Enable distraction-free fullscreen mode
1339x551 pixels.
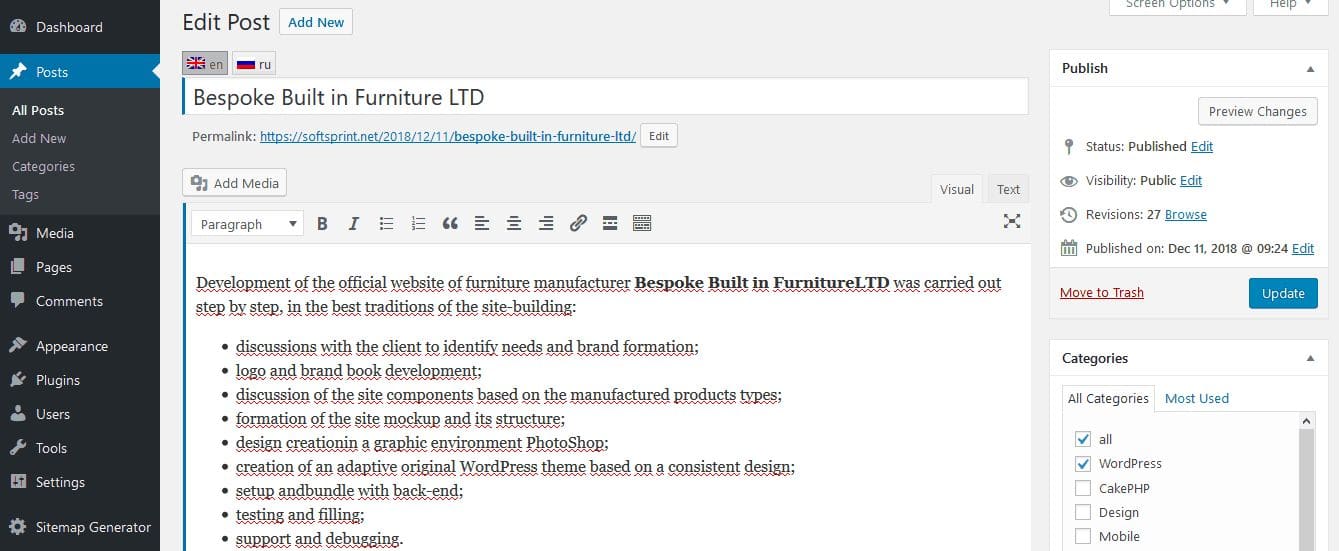point(1012,222)
